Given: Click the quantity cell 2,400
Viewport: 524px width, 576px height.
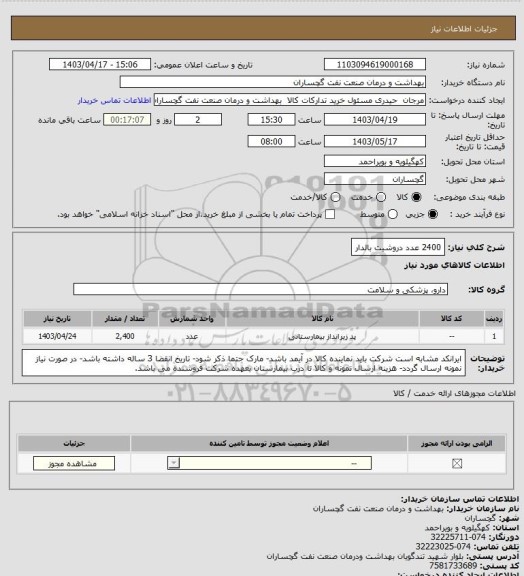Looking at the screenshot, I should pyautogui.click(x=125, y=336).
